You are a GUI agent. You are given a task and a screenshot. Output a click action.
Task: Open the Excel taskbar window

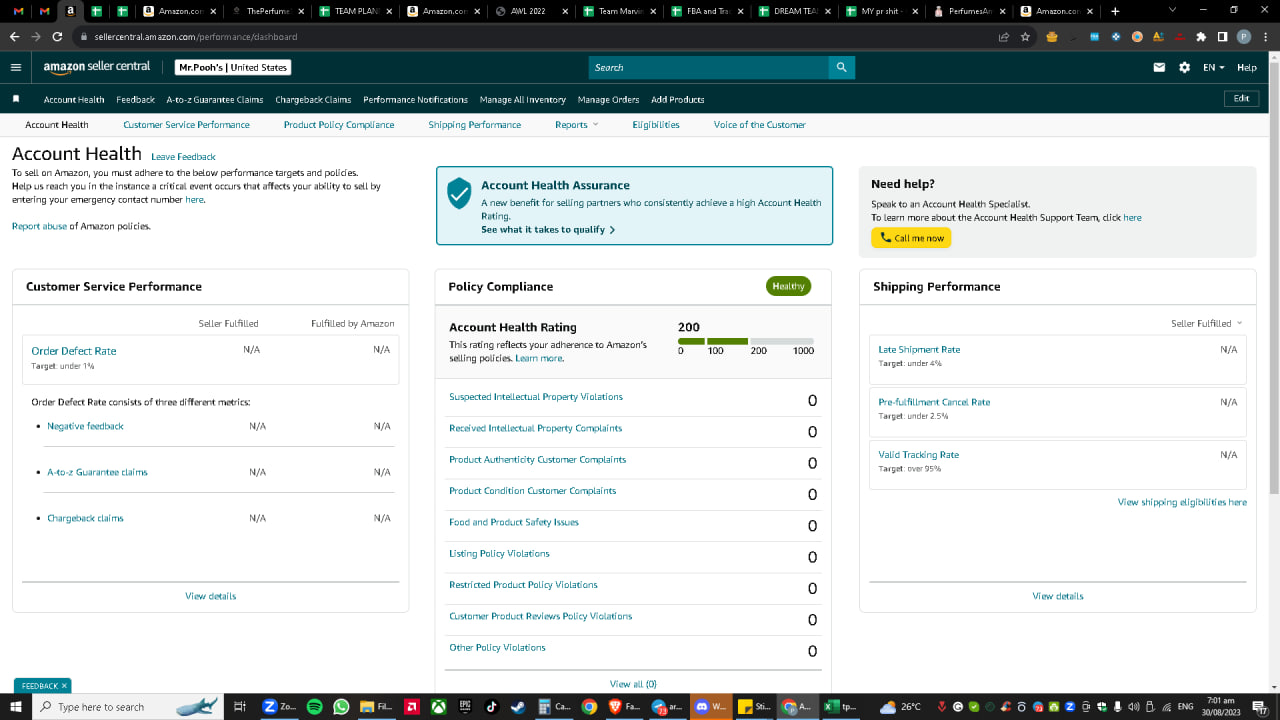pos(841,706)
